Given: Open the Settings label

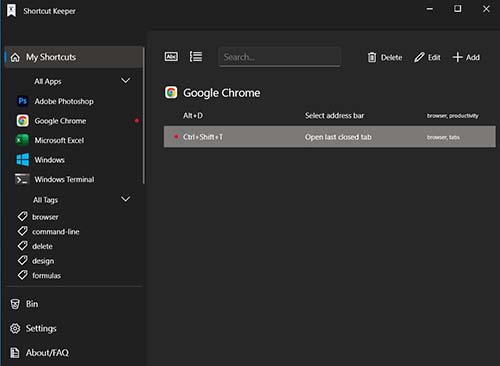Looking at the screenshot, I should pos(41,328).
